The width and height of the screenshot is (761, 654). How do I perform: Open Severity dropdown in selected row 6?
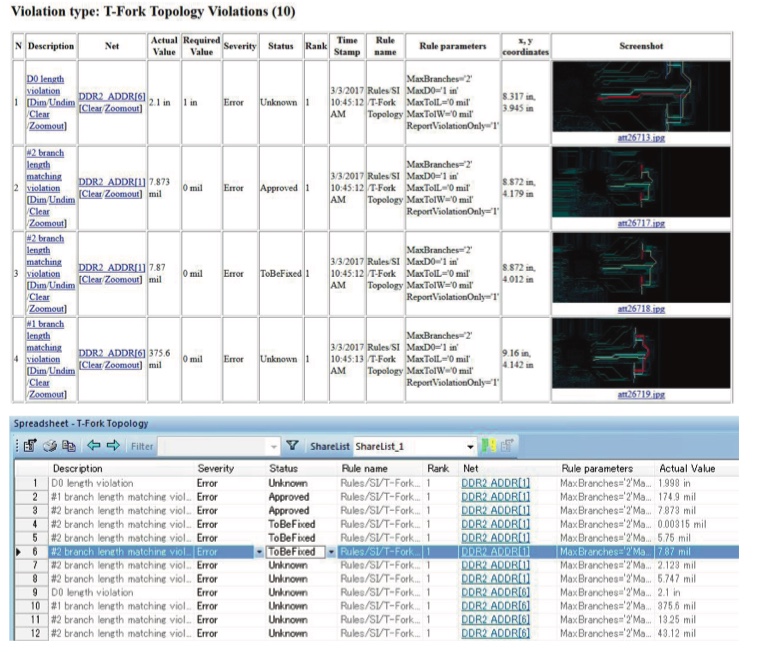[259, 552]
